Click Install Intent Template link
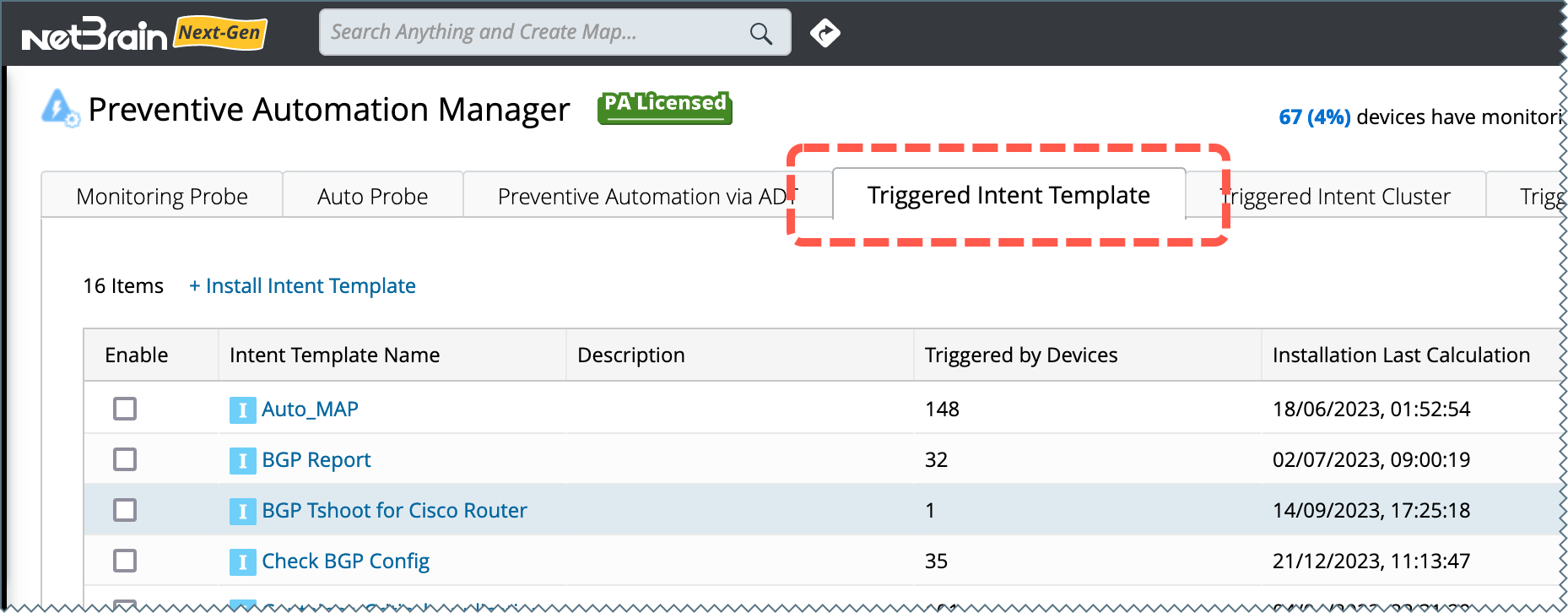The image size is (1568, 613). (x=302, y=286)
